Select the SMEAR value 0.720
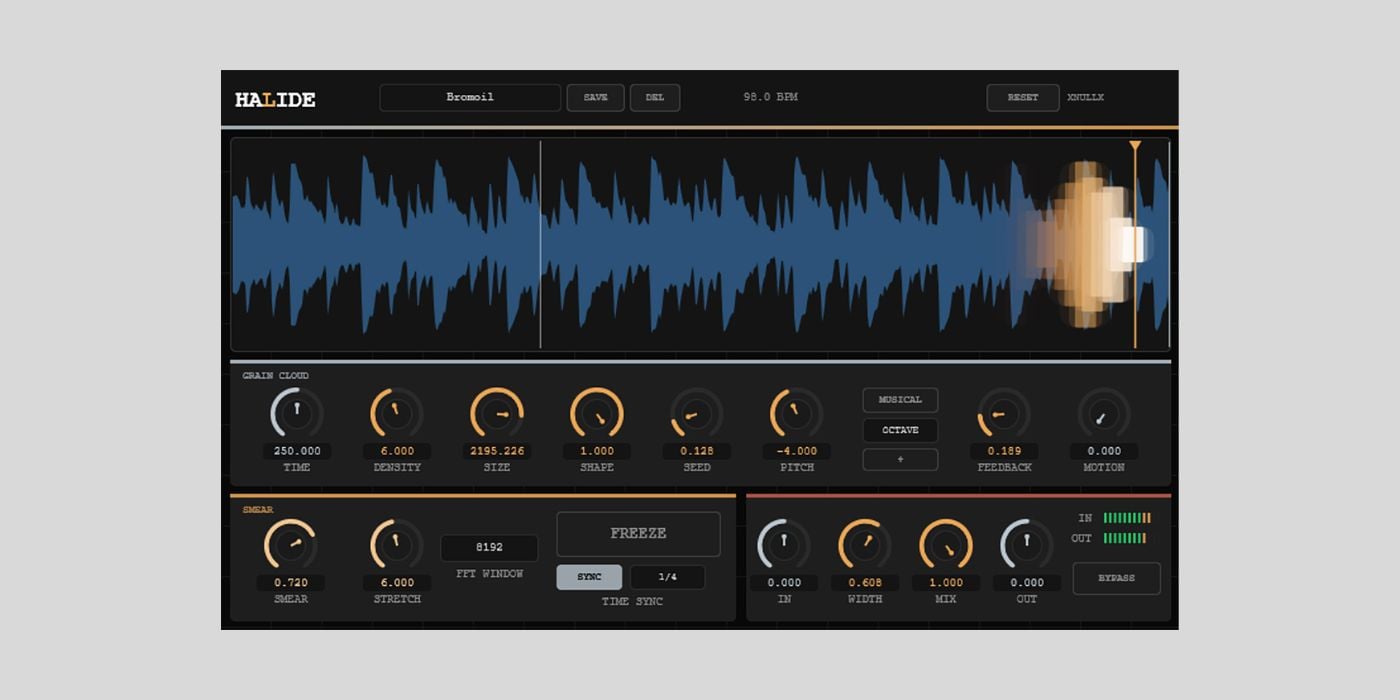Viewport: 1400px width, 700px height. (x=291, y=582)
